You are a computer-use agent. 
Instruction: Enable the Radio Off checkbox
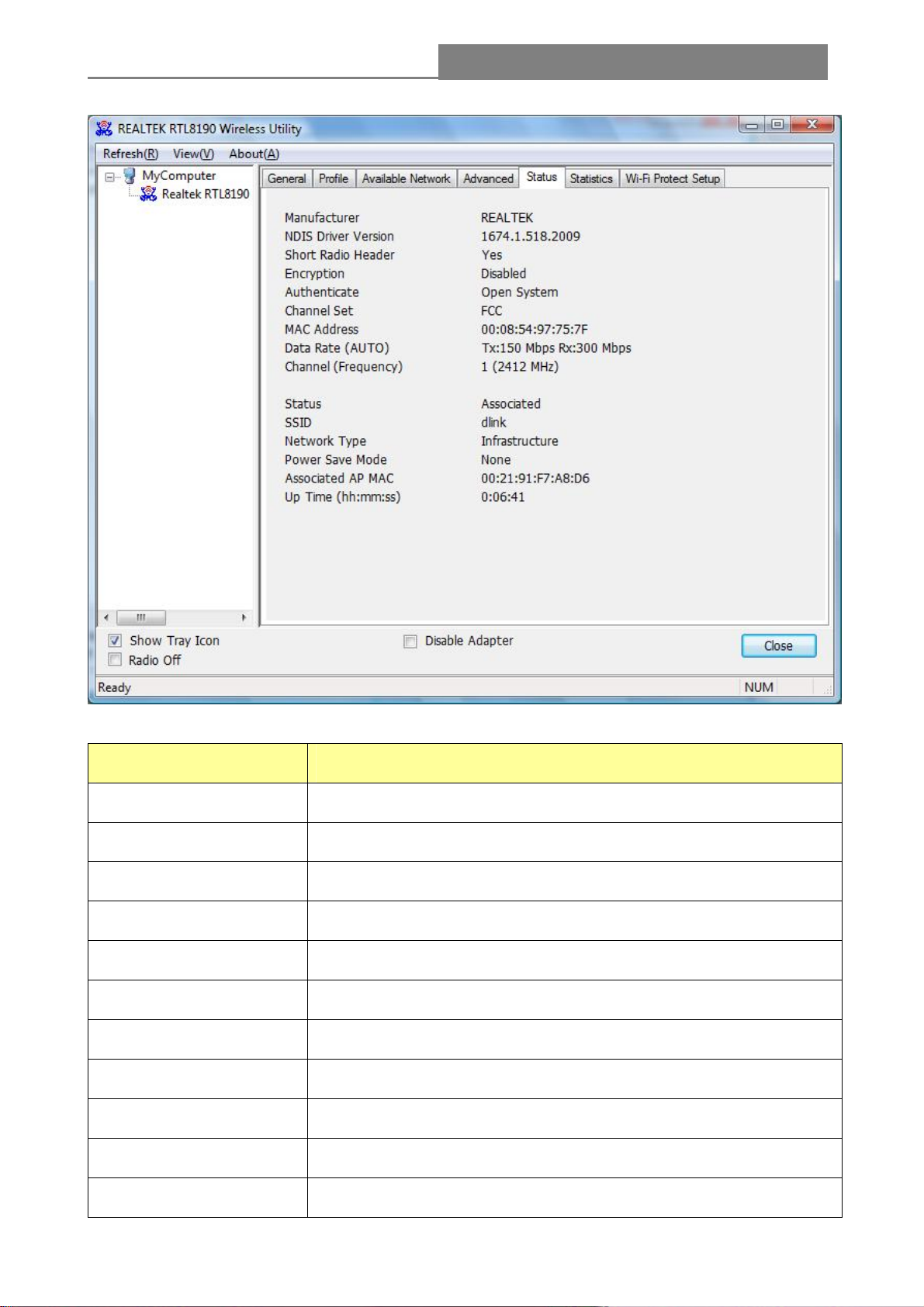pos(115,660)
